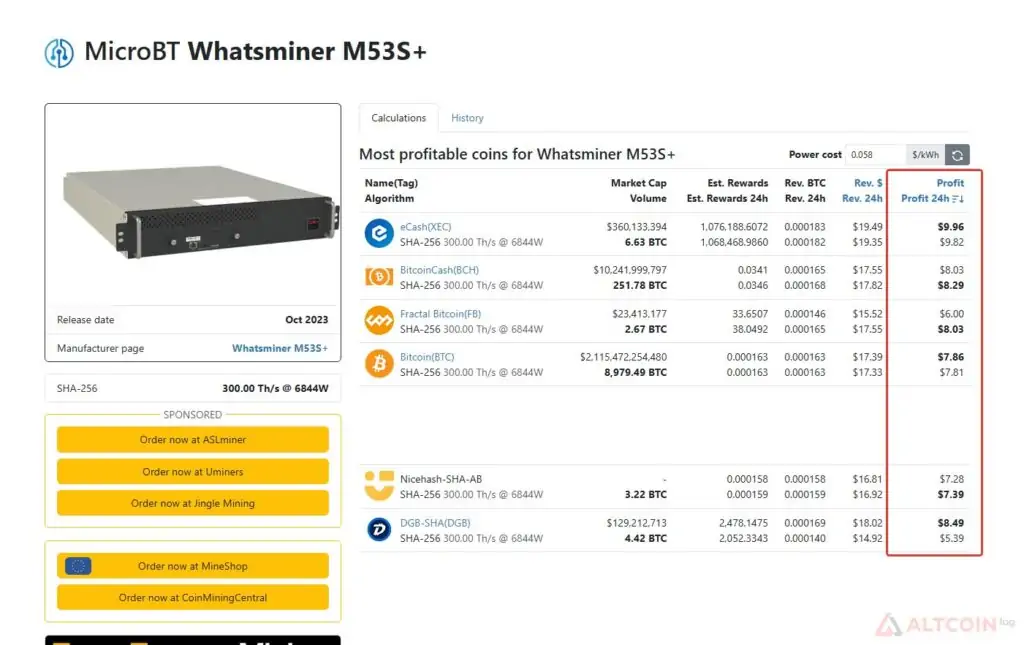Click the sort icon beside Profit 24h
Image resolution: width=1024 pixels, height=645 pixels.
[958, 198]
